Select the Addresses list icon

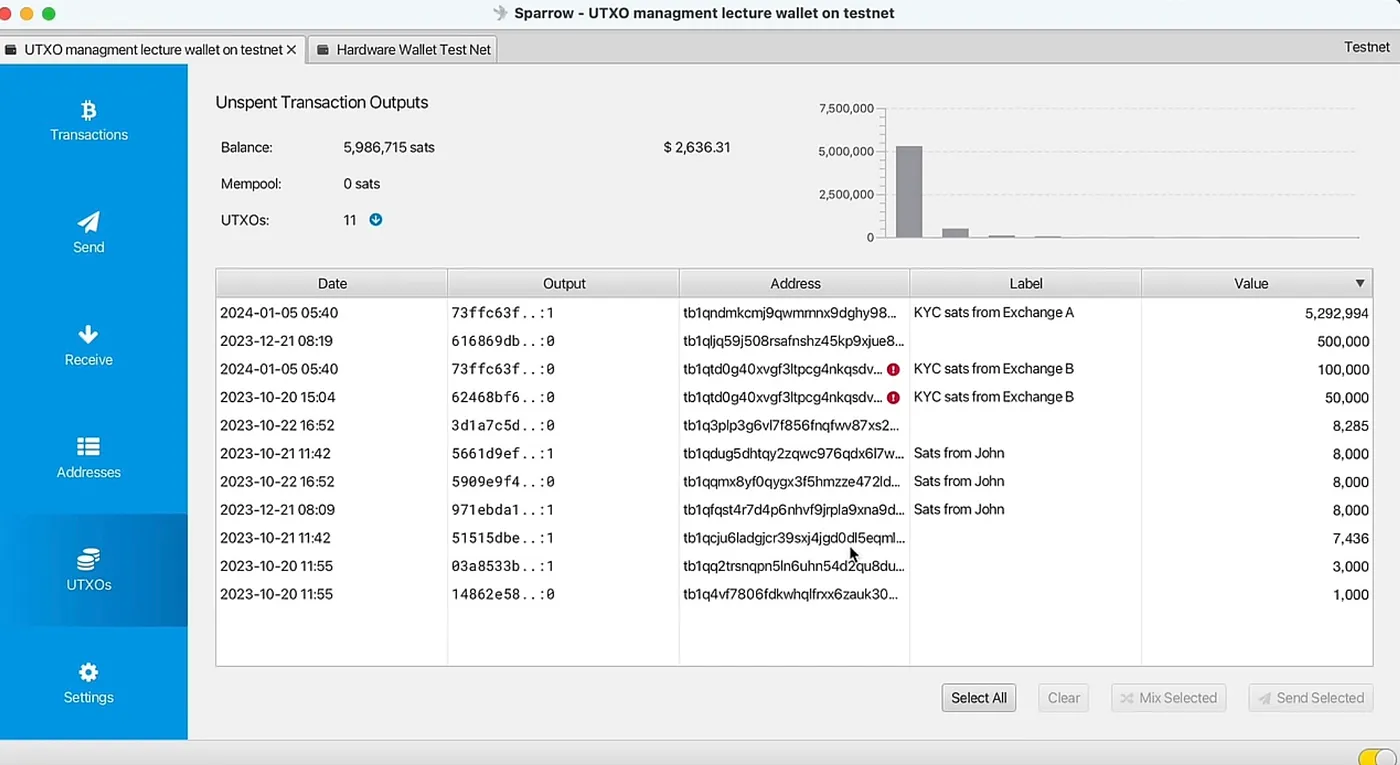pos(89,446)
